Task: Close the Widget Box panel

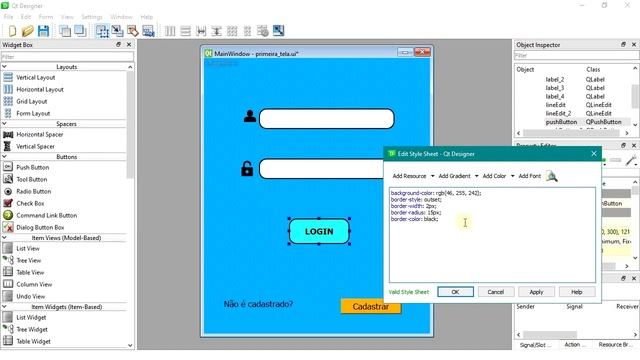Action: click(x=129, y=44)
